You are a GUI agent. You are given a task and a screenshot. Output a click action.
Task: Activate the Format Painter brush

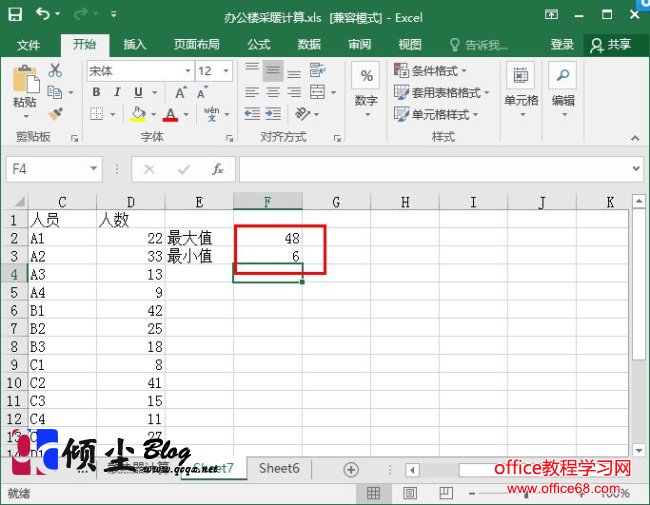(55, 114)
